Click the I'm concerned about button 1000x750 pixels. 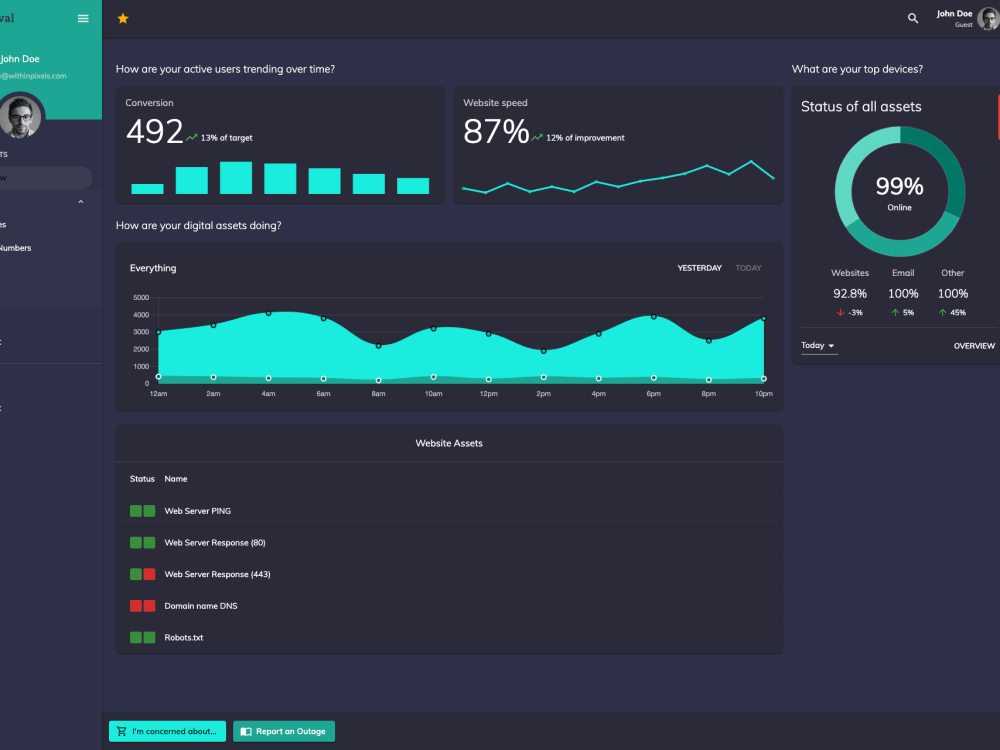point(167,732)
